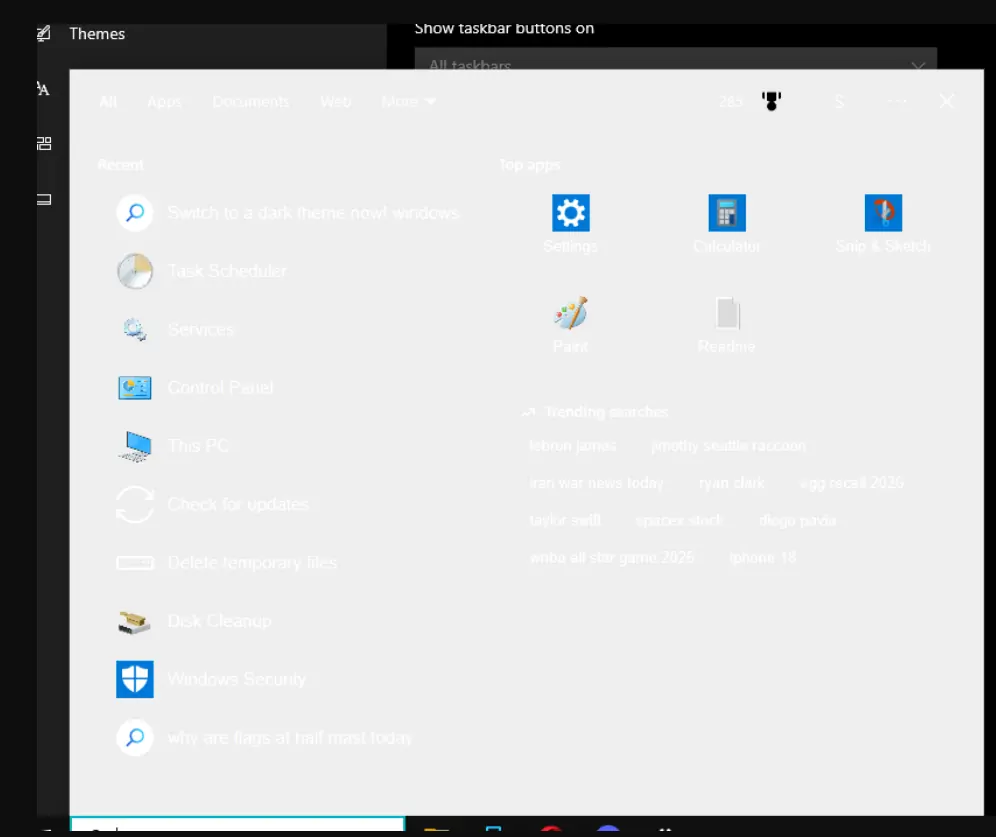
Task: Search trending topic 'spacex stock'
Action: coord(679,521)
